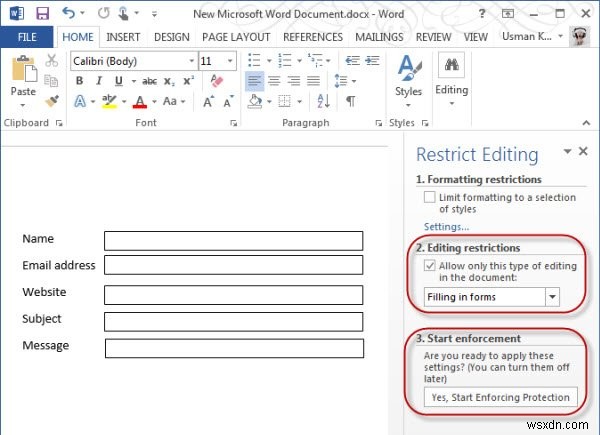Apply Strikethrough formatting

(x=149, y=81)
